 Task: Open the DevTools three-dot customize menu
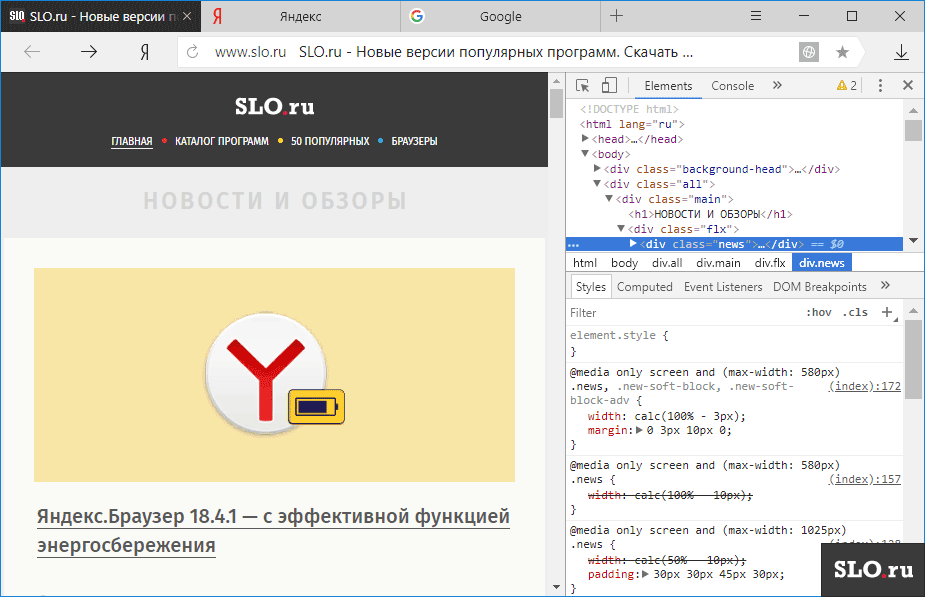point(879,86)
